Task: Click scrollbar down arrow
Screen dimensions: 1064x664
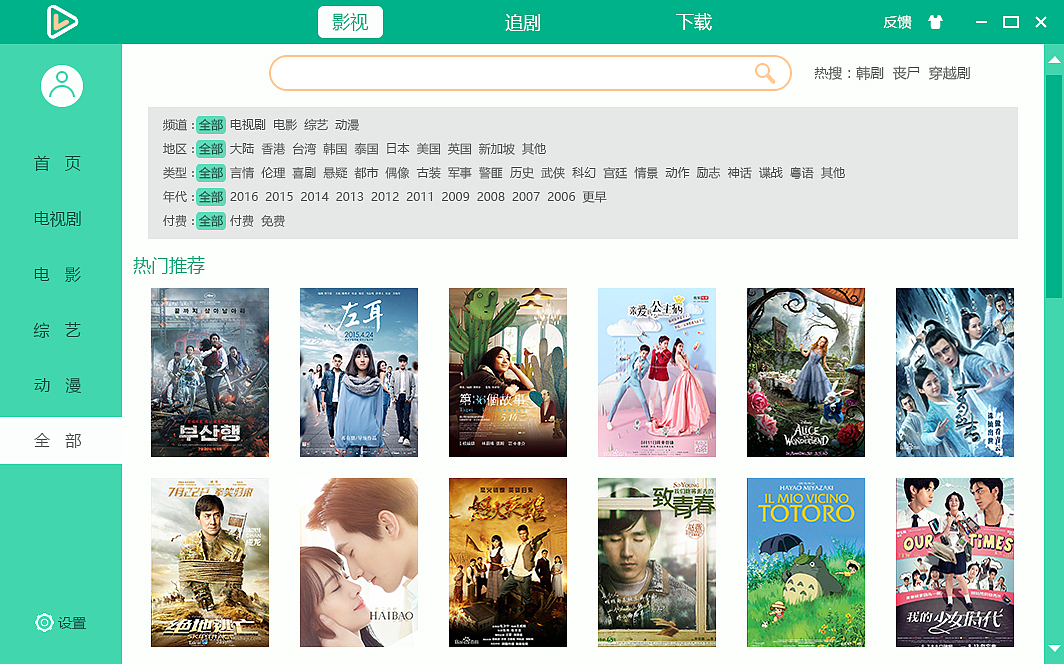Action: pos(1054,648)
